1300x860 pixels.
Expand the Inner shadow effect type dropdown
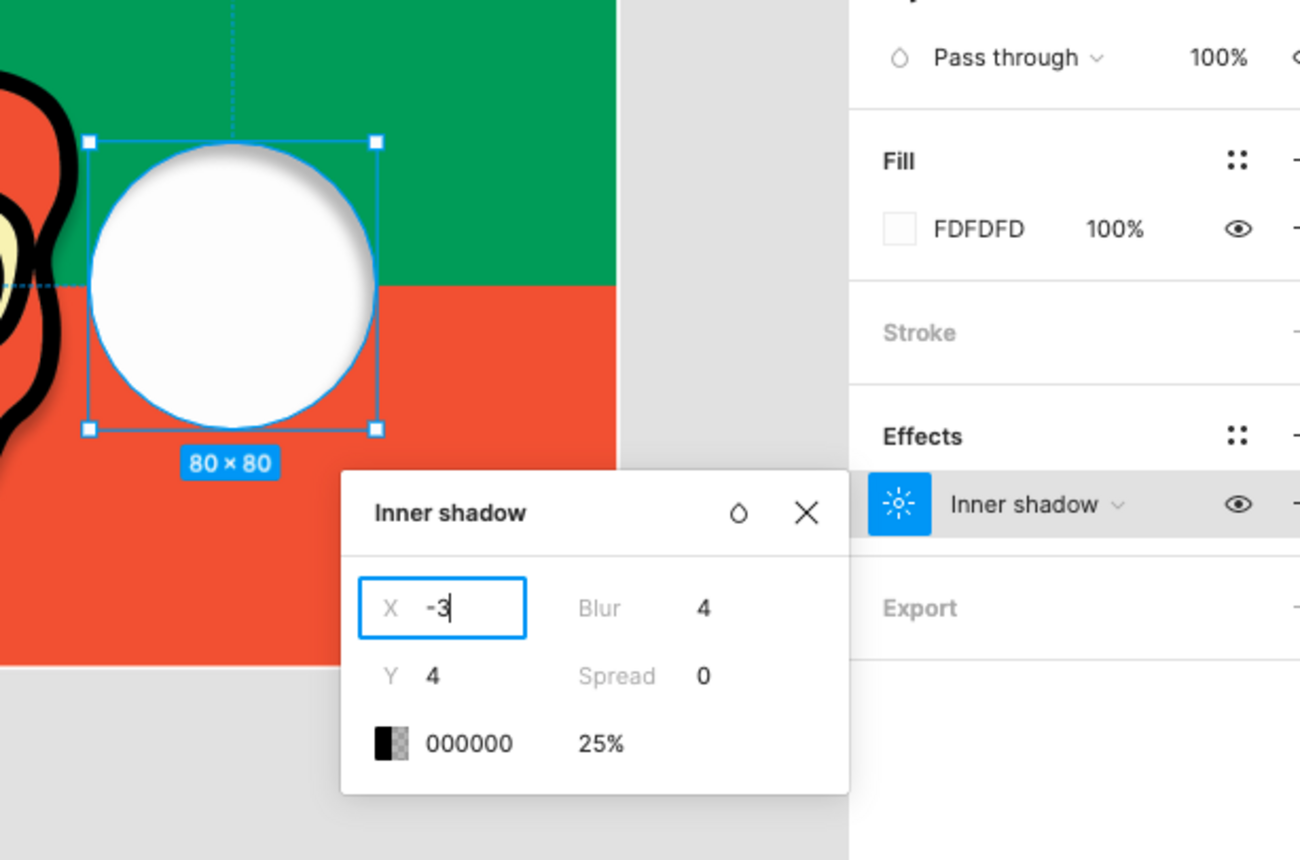point(1037,504)
